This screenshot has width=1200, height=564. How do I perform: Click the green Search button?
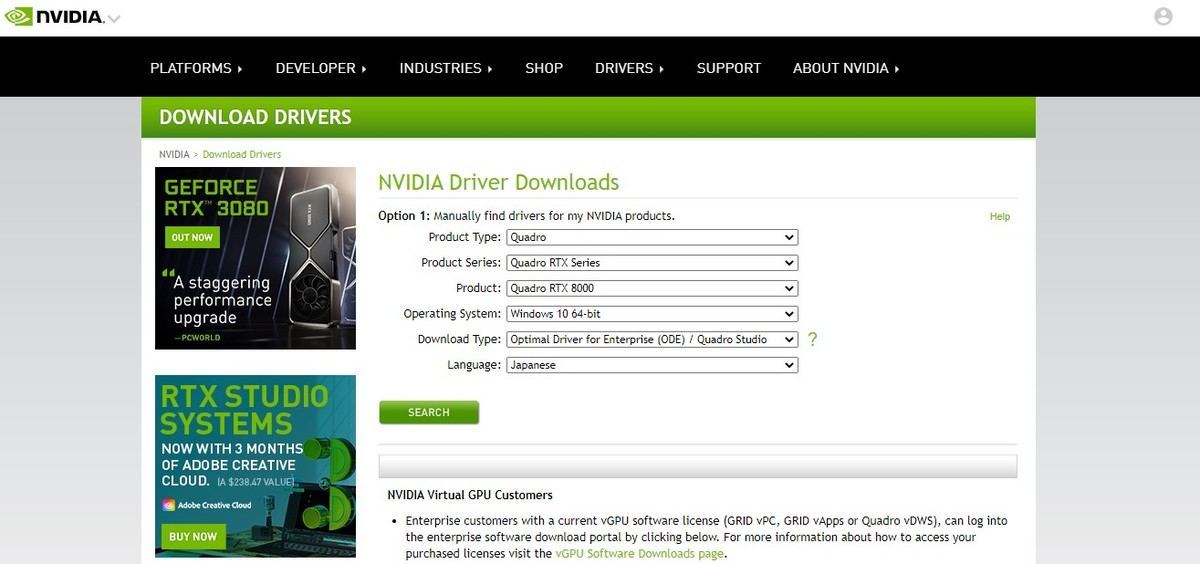click(x=429, y=412)
